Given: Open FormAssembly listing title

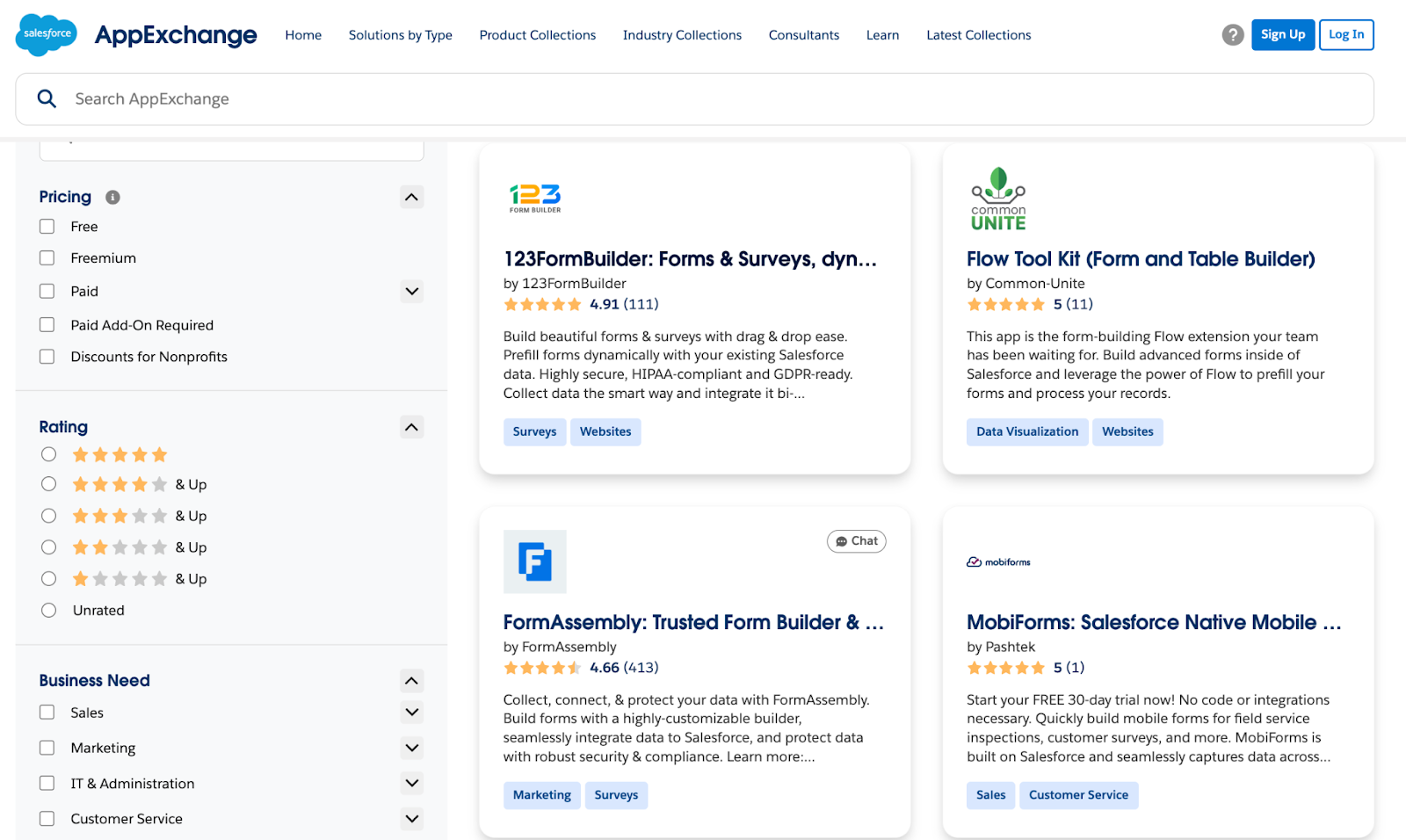Looking at the screenshot, I should pos(693,622).
